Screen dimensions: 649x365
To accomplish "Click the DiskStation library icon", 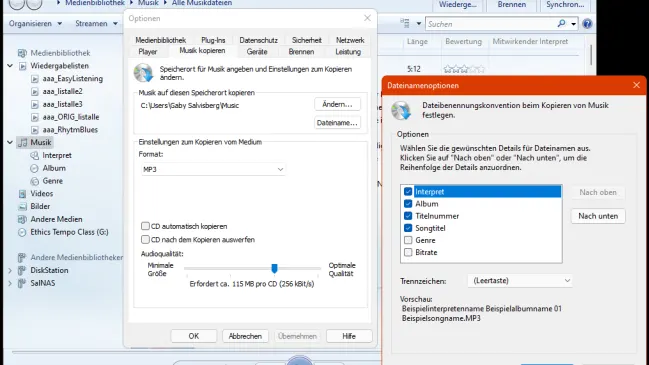I will tap(22, 271).
